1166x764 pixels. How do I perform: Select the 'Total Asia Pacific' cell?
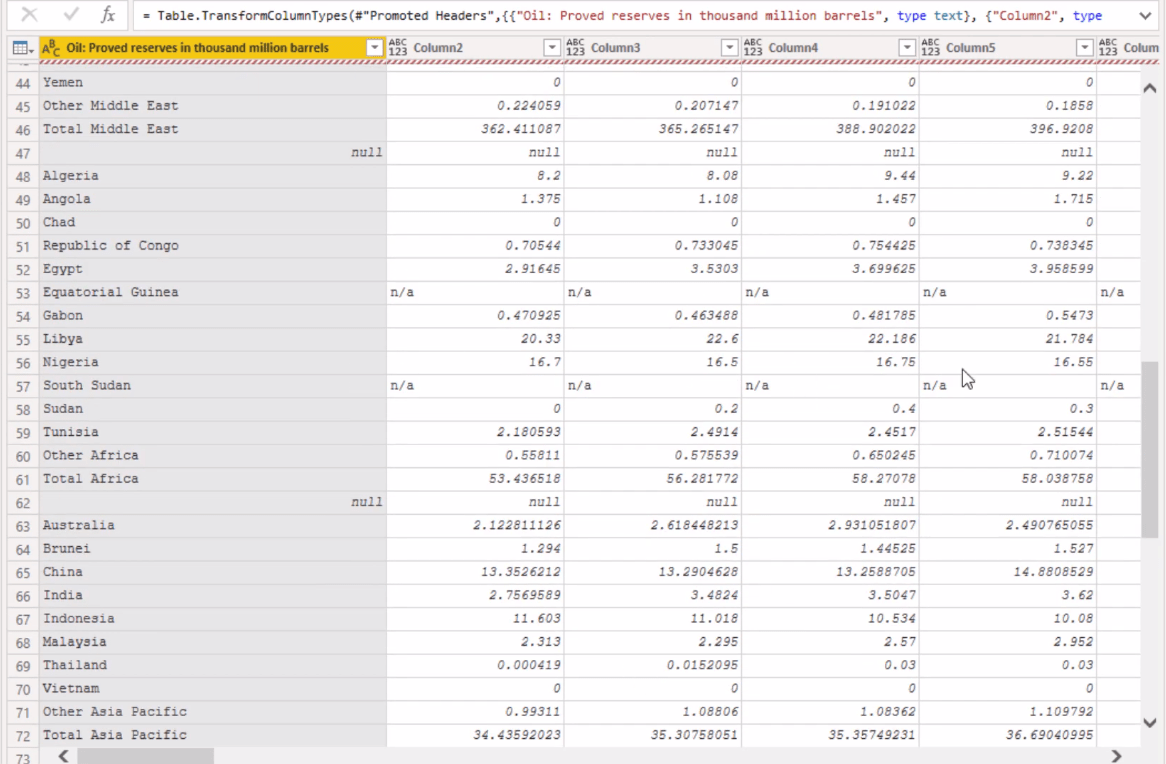(212, 735)
